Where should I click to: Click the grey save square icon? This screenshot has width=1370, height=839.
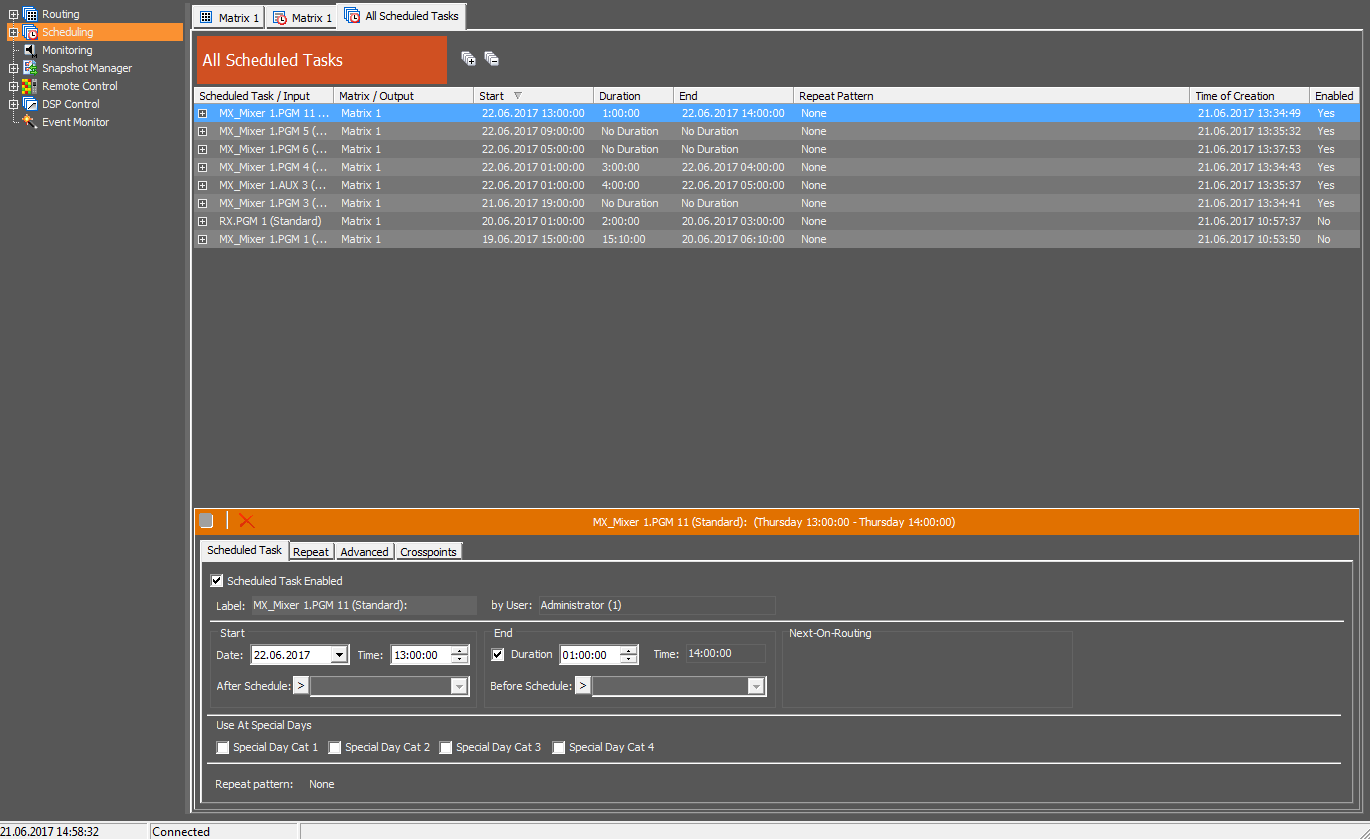pos(206,521)
